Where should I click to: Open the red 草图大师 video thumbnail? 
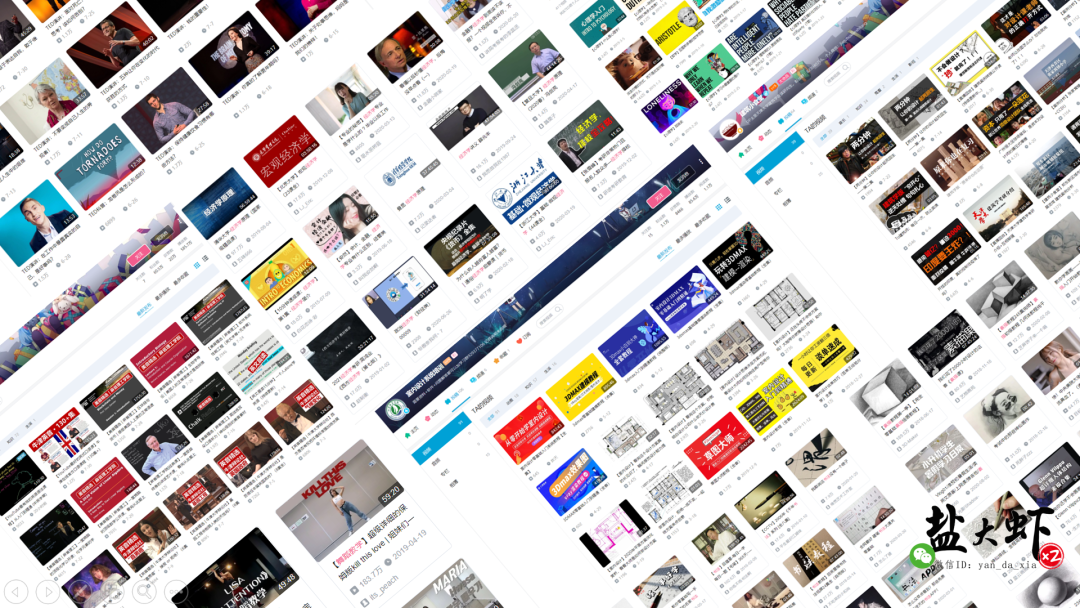tap(718, 445)
